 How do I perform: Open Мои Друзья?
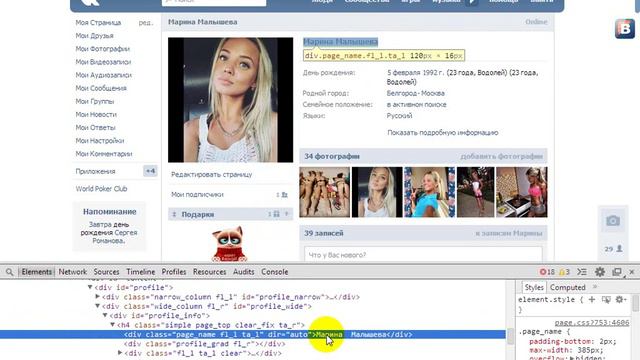pyautogui.click(x=94, y=36)
